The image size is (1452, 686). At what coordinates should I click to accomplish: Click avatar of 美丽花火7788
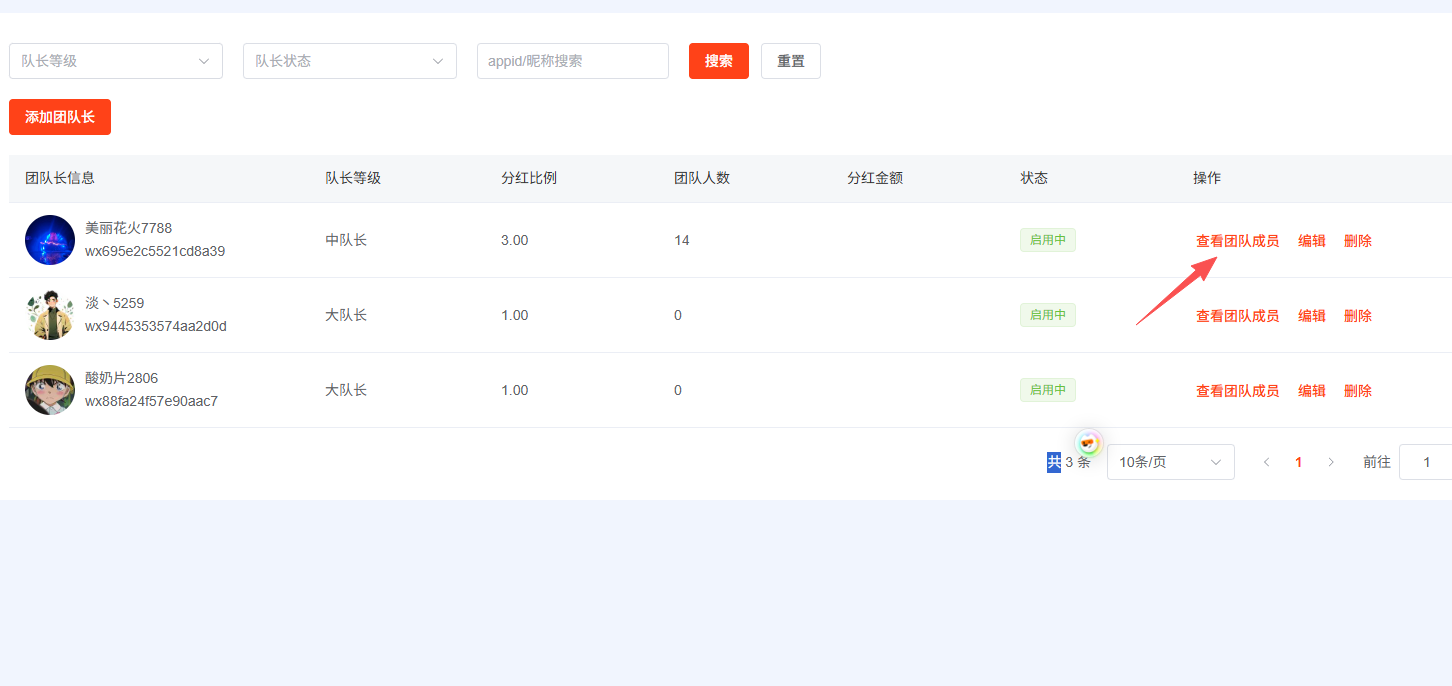(50, 240)
